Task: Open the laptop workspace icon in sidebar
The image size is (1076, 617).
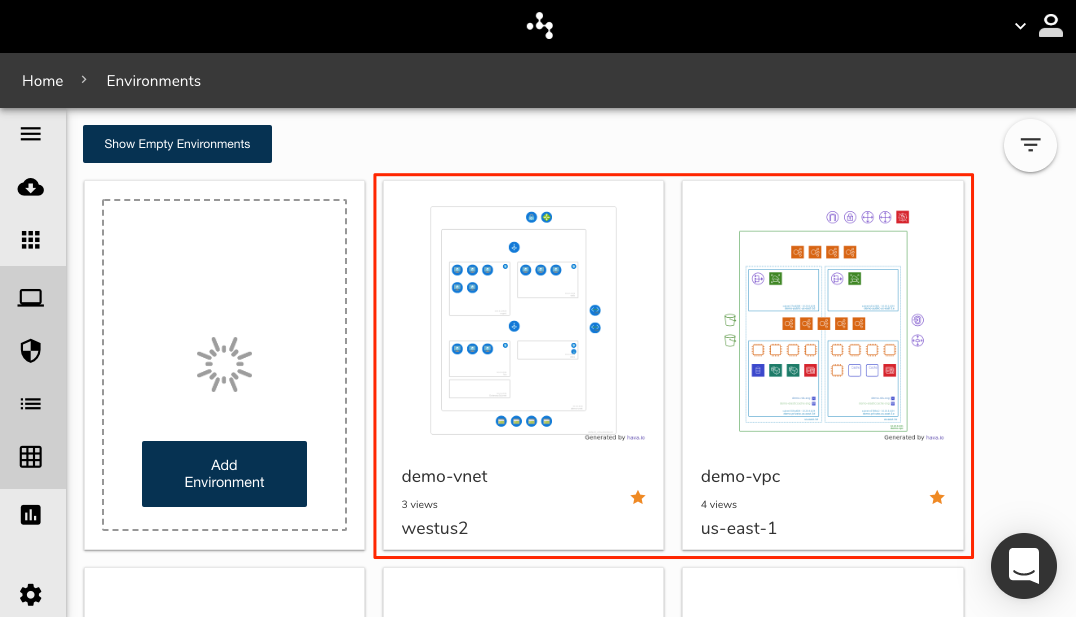Action: pyautogui.click(x=31, y=297)
